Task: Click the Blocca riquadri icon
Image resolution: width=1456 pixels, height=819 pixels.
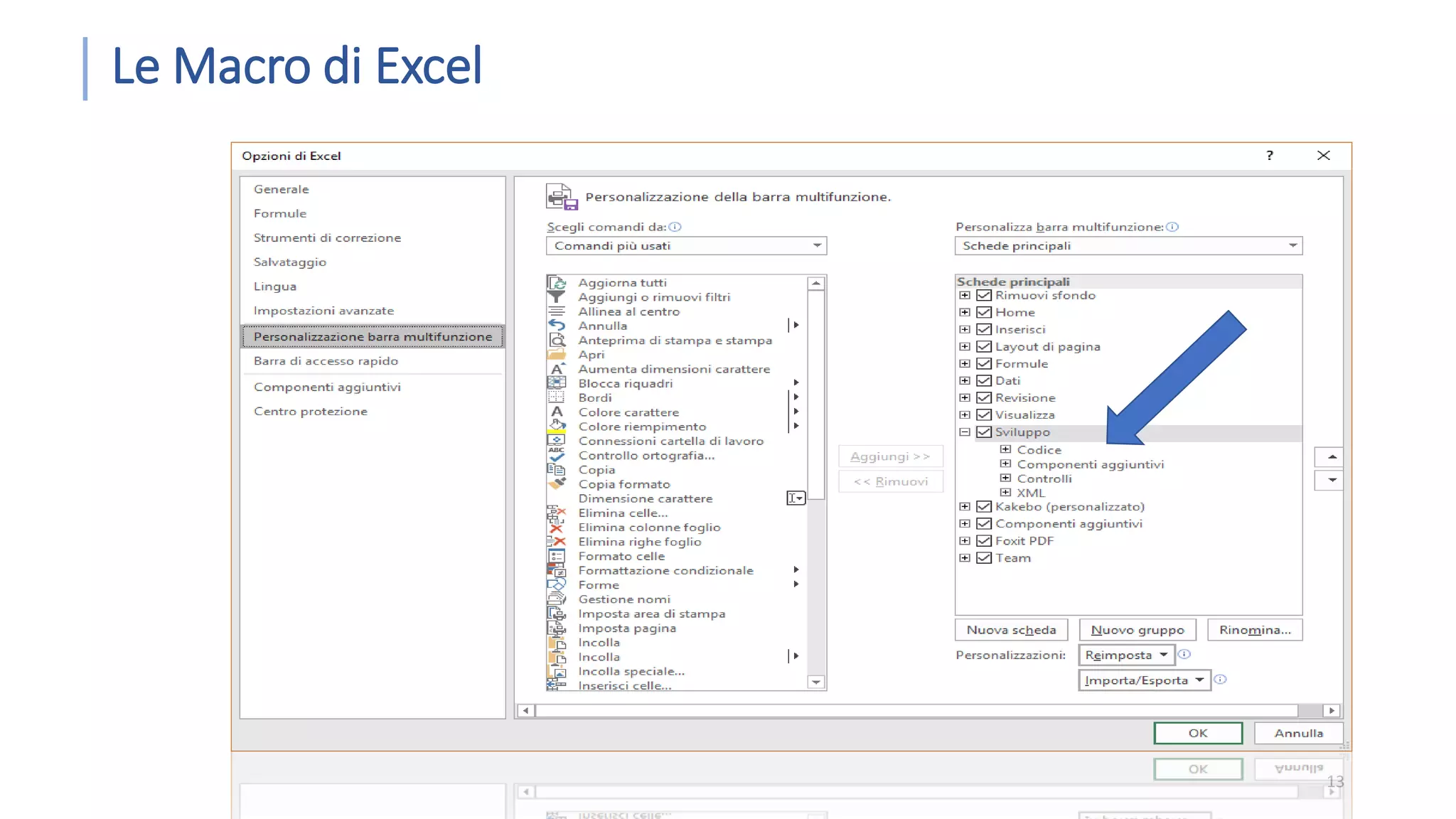Action: (x=557, y=383)
